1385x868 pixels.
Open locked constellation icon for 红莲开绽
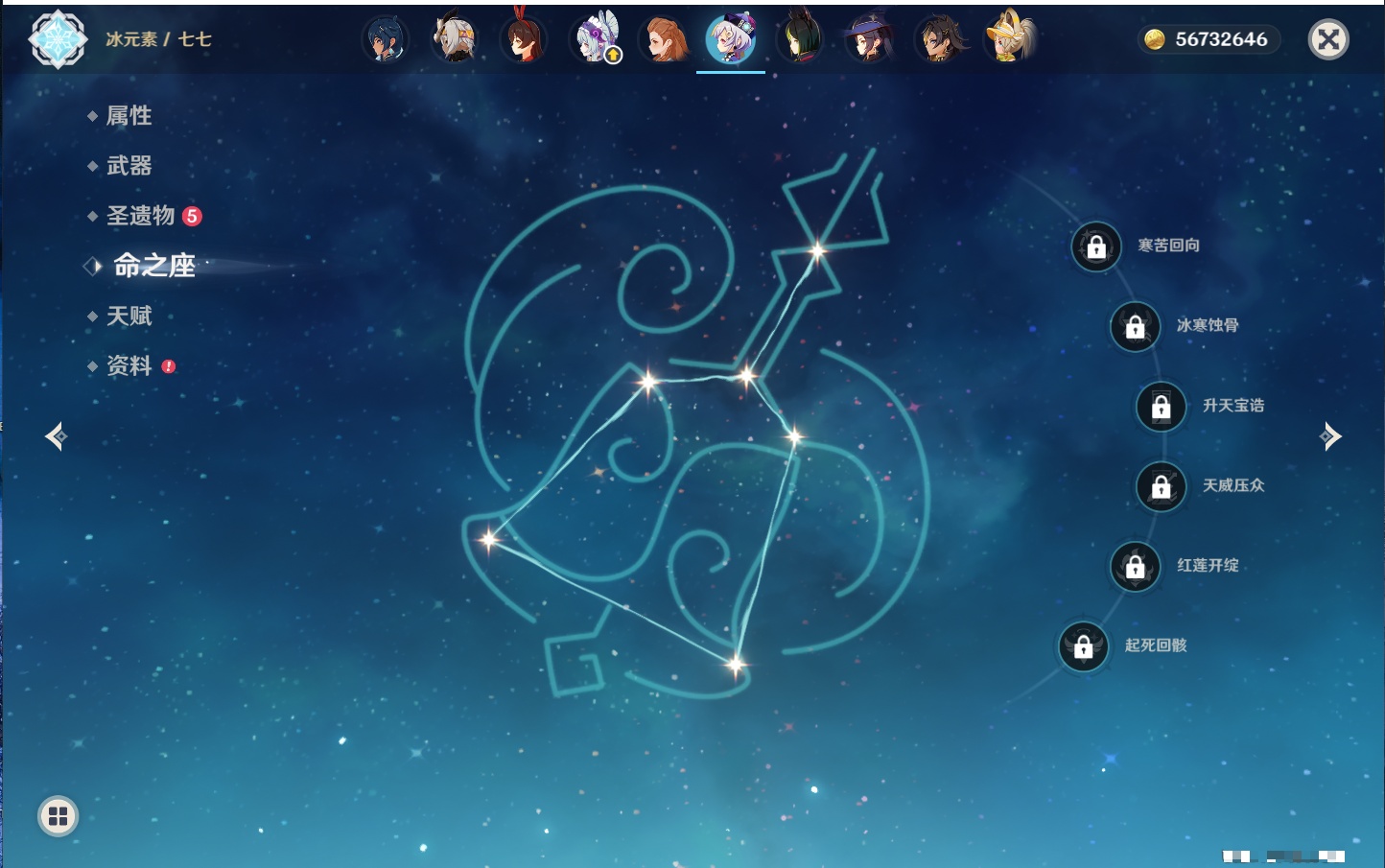coord(1136,566)
